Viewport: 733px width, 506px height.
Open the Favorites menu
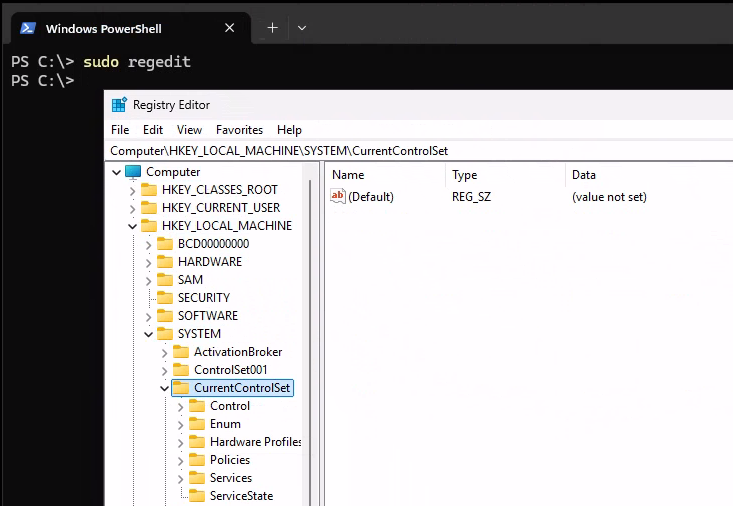point(239,130)
